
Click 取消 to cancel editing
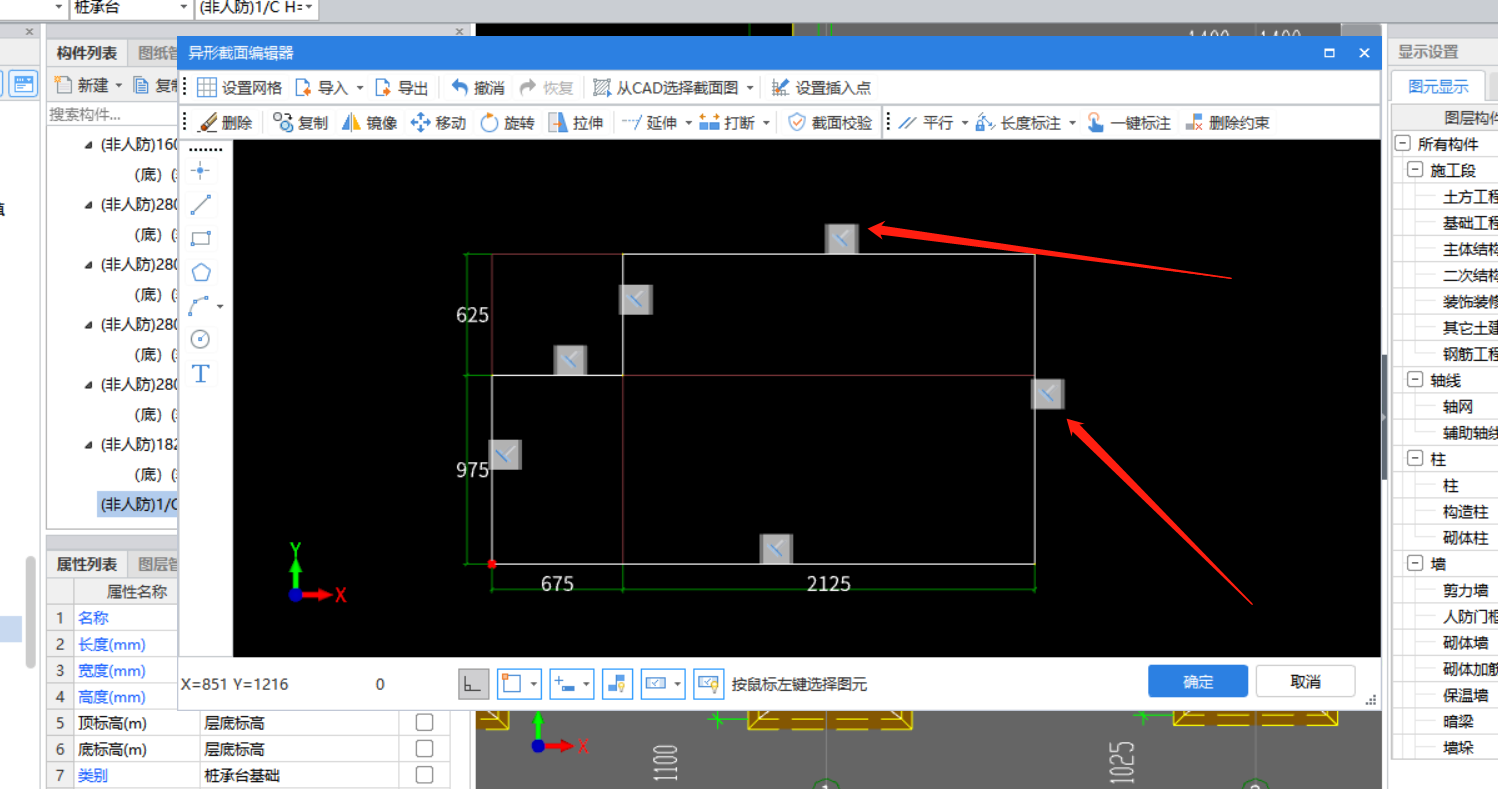[x=1305, y=681]
